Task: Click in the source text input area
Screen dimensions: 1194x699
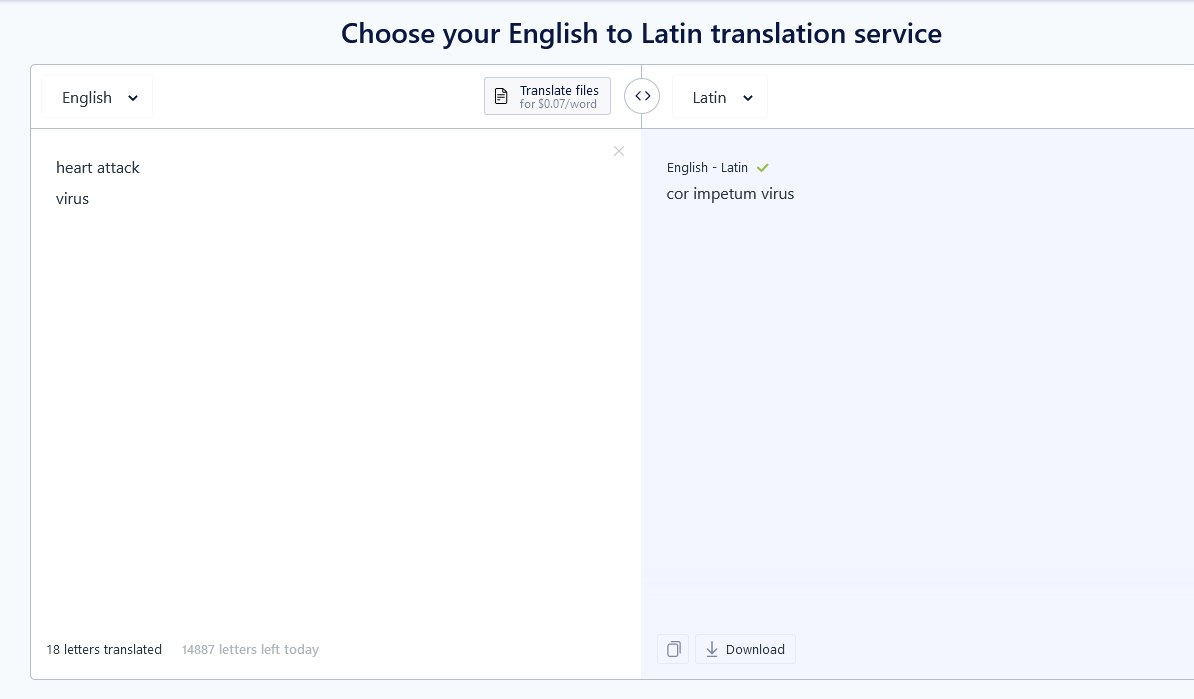Action: coord(335,381)
